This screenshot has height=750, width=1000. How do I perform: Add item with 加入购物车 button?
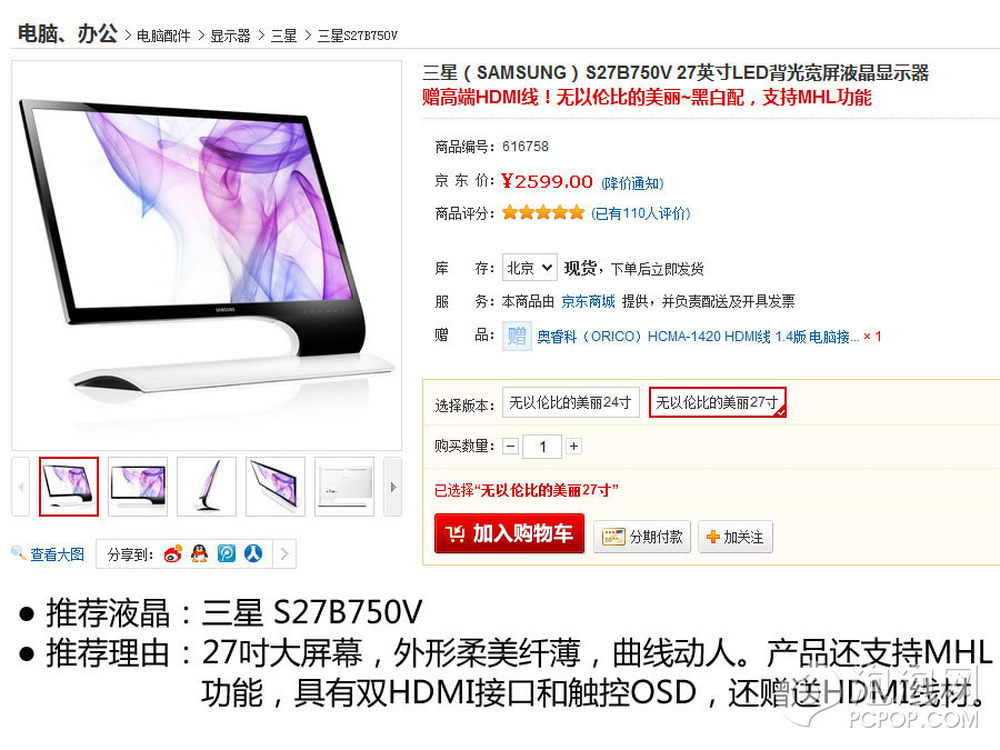coord(509,533)
